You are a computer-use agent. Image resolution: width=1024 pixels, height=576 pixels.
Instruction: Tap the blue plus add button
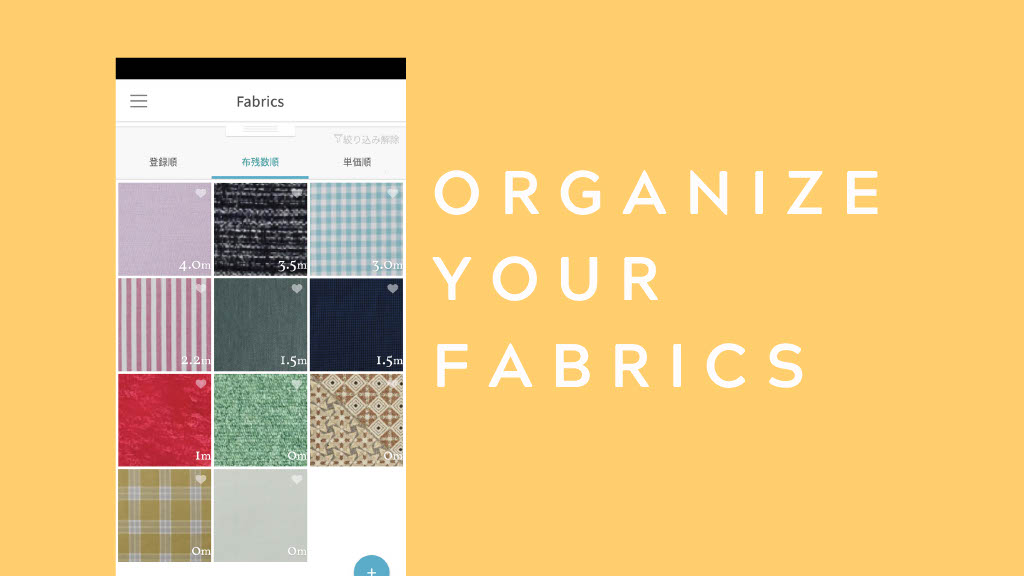pyautogui.click(x=372, y=566)
